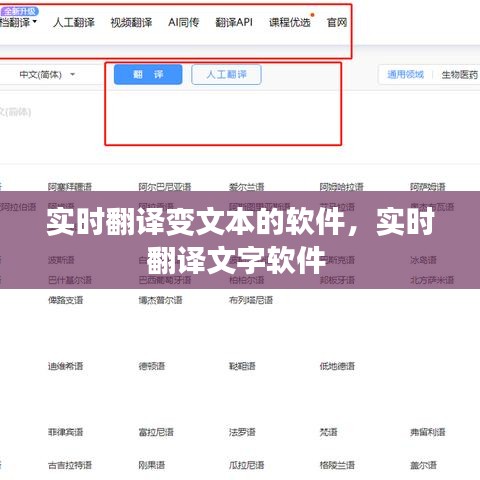Expand the 文档翻译 dropdown arrow
Screen dimensions: 480x480
(x=34, y=22)
